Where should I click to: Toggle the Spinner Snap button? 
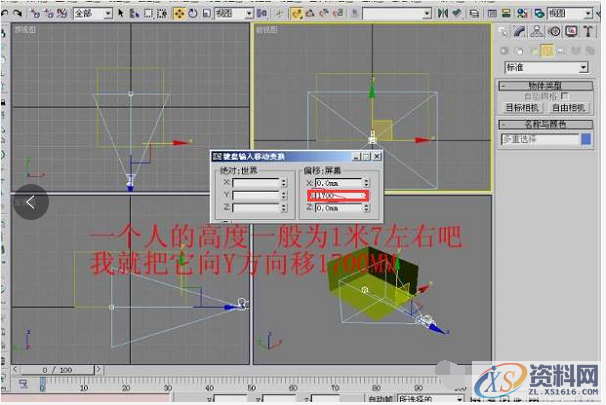(x=338, y=14)
